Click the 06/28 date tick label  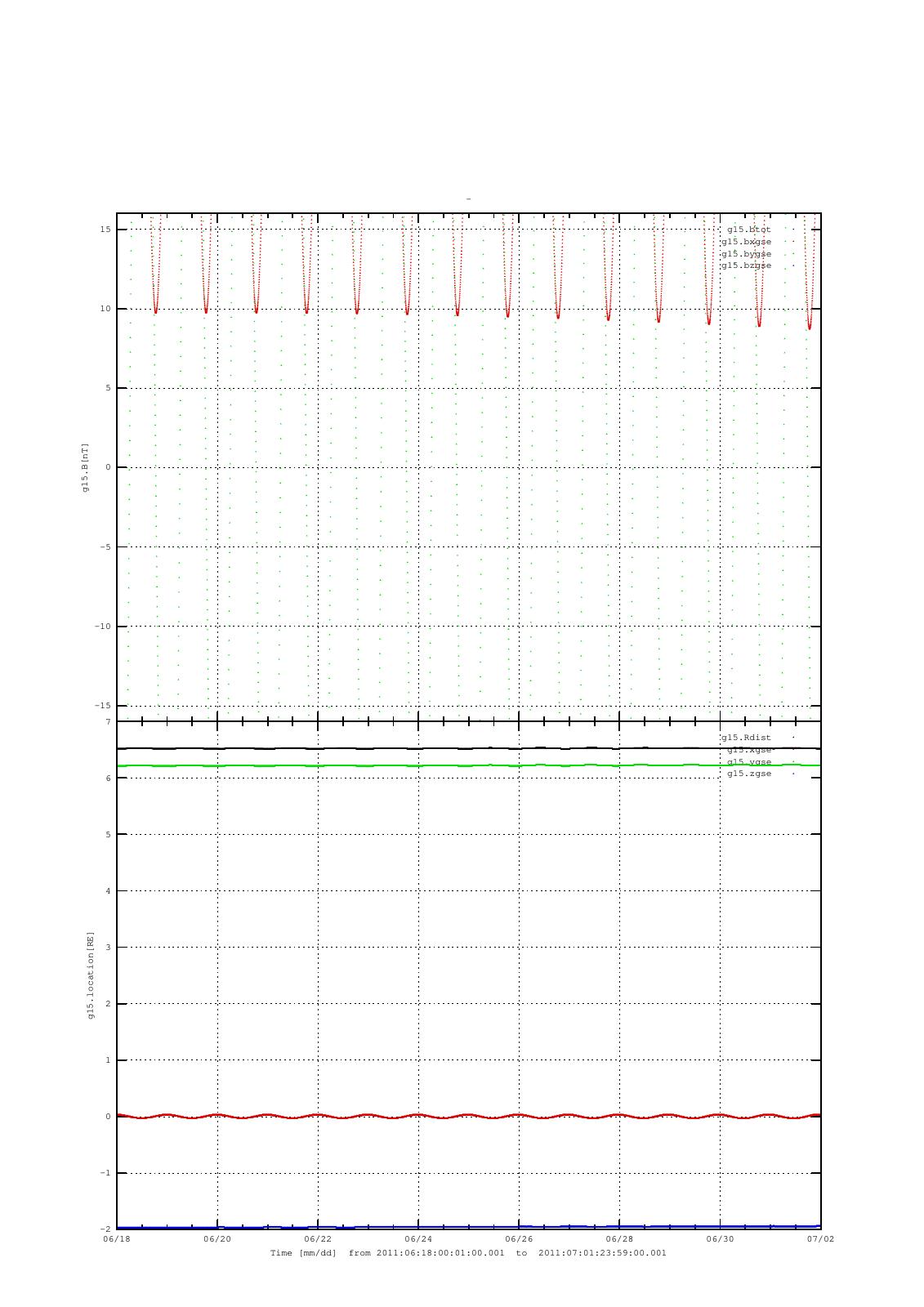pyautogui.click(x=619, y=1238)
